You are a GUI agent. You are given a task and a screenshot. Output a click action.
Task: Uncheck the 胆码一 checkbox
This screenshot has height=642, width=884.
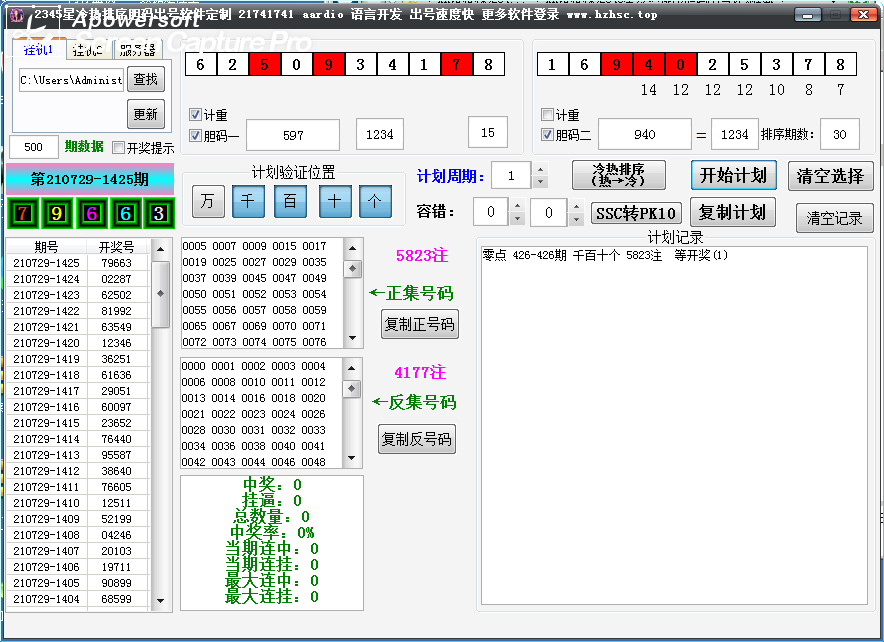pos(195,135)
